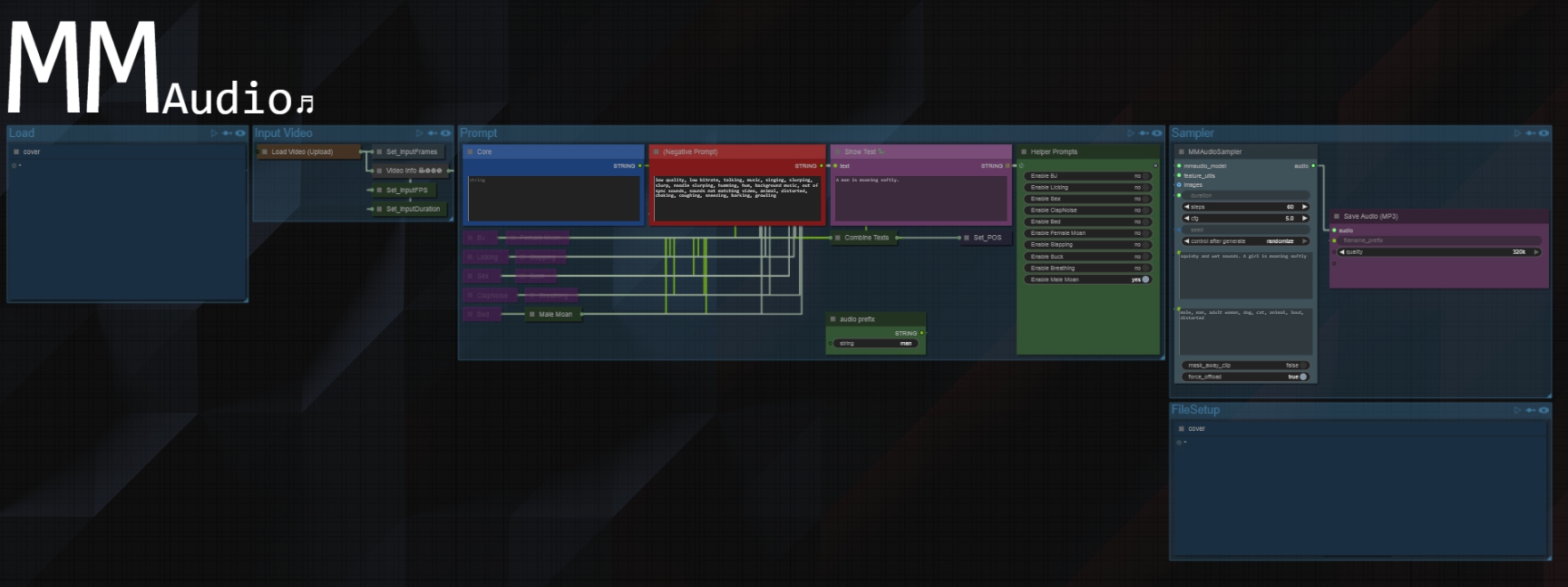This screenshot has height=587, width=1568.
Task: Bypass the Load group nodes icon
Action: pyautogui.click(x=227, y=133)
